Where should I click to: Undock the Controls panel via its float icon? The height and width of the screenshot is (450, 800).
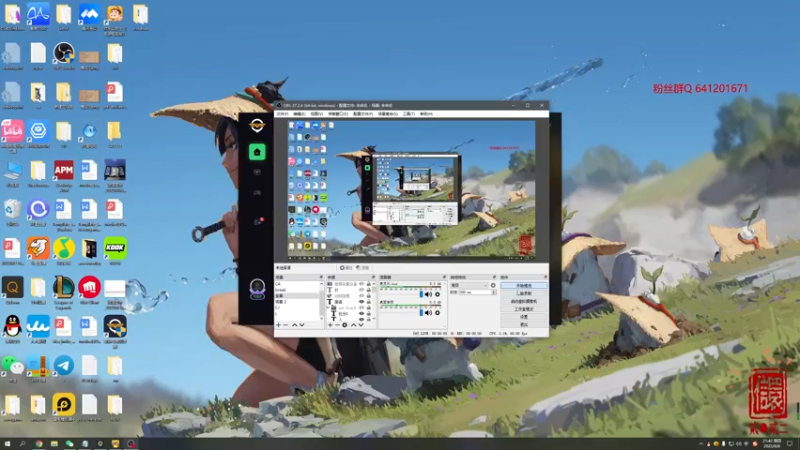[545, 277]
